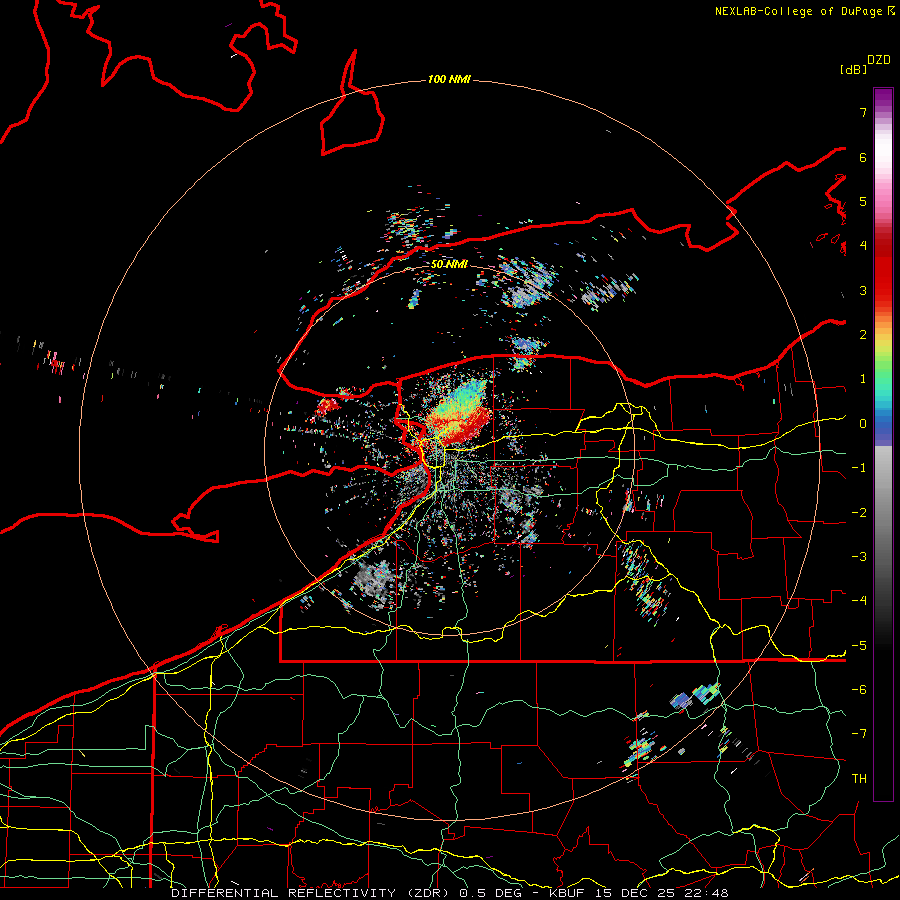Click the 5 dB value on color scale
The width and height of the screenshot is (900, 900).
coord(863,201)
